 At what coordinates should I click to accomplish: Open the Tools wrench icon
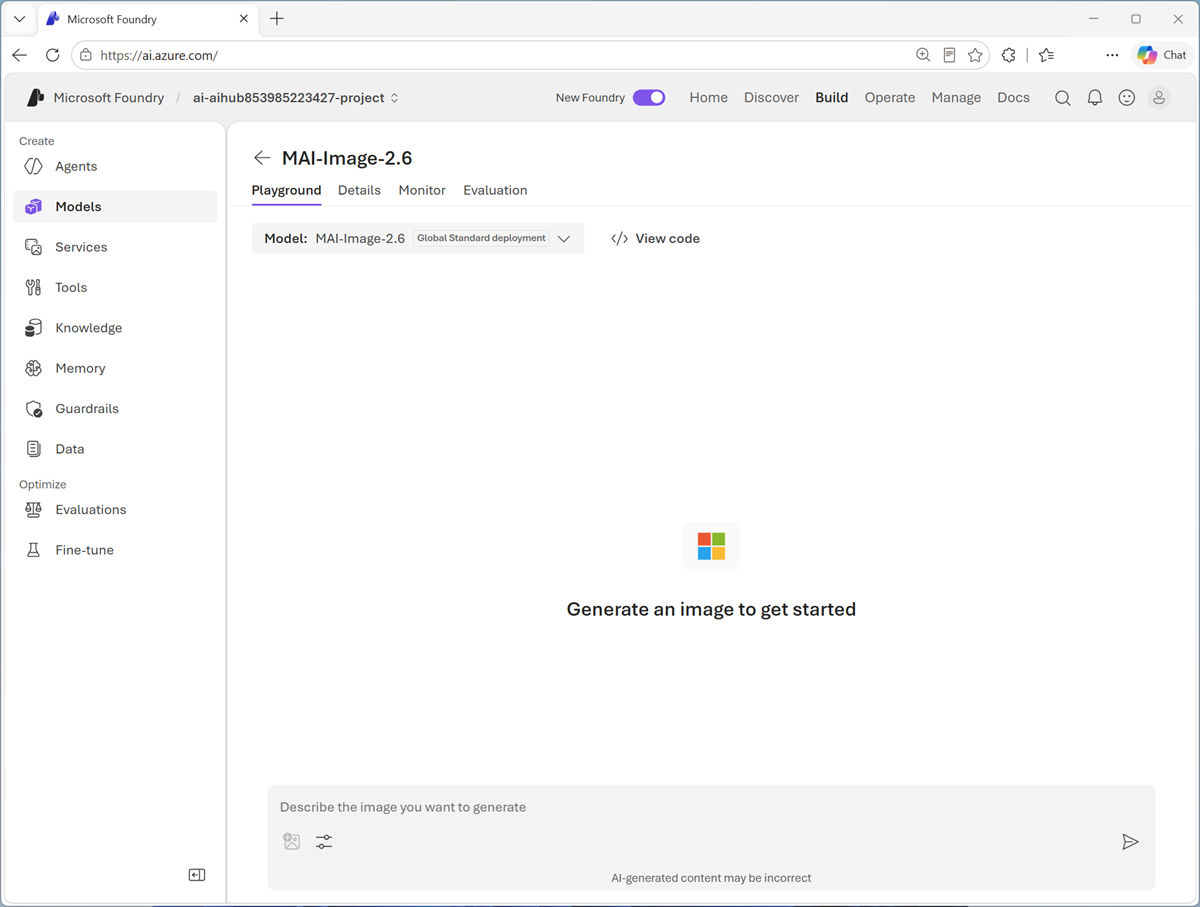click(x=34, y=287)
